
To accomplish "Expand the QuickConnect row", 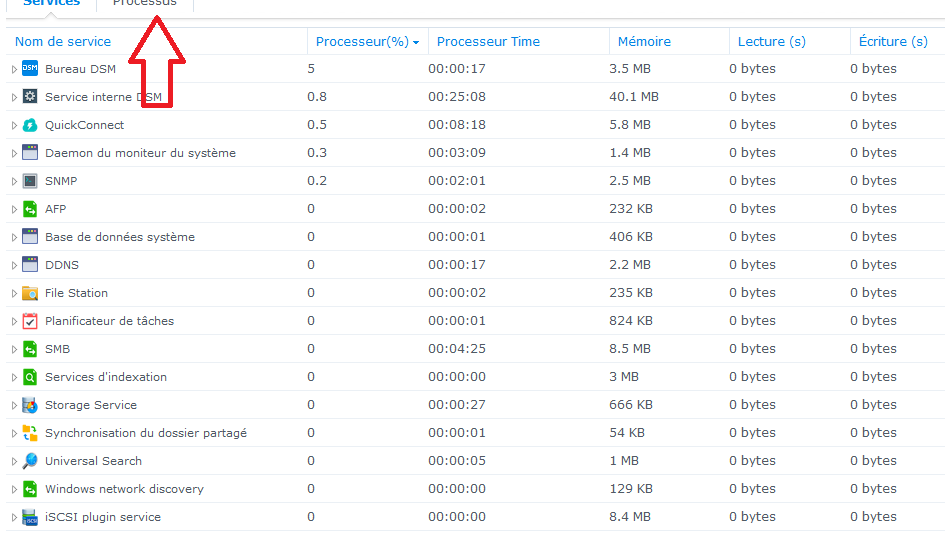I will [x=14, y=125].
